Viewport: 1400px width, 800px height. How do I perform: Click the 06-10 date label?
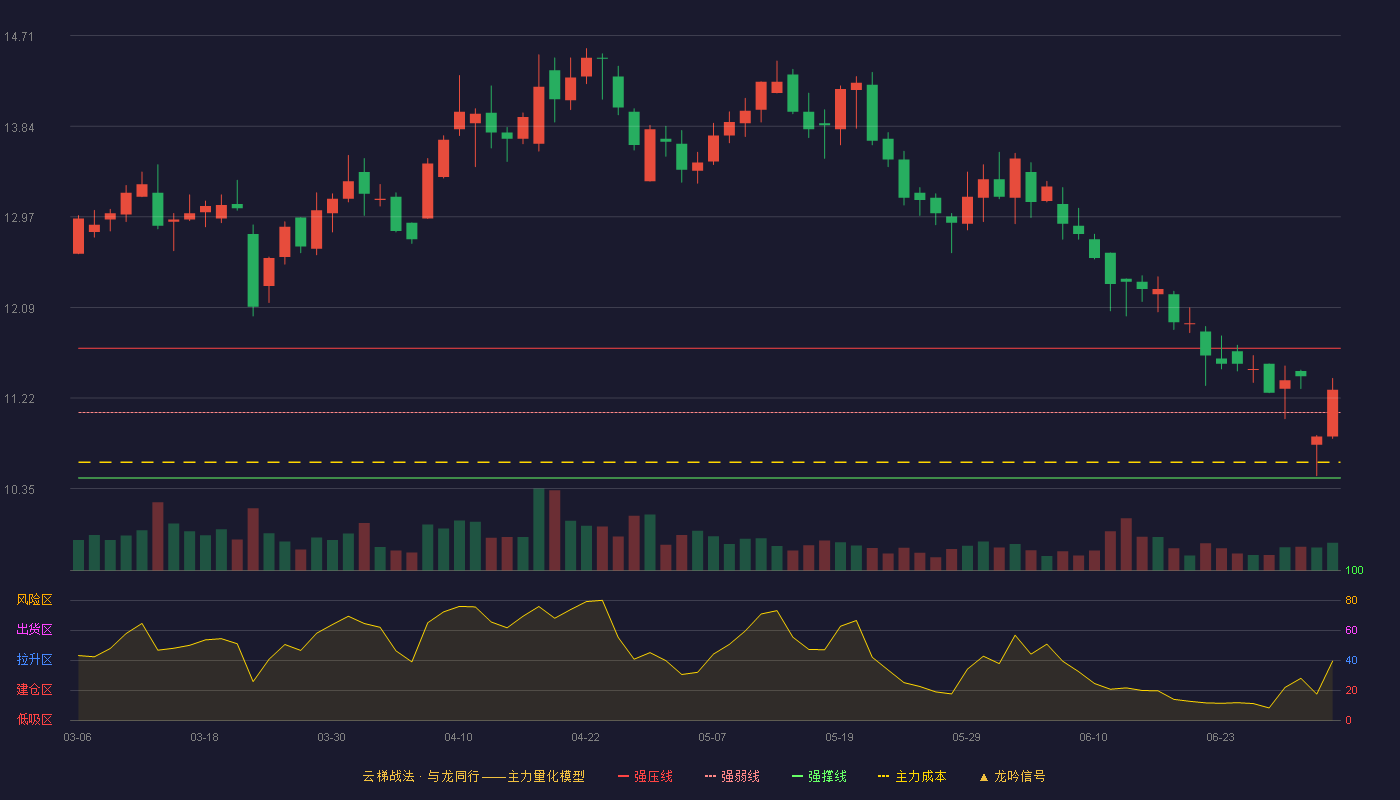click(x=1093, y=737)
